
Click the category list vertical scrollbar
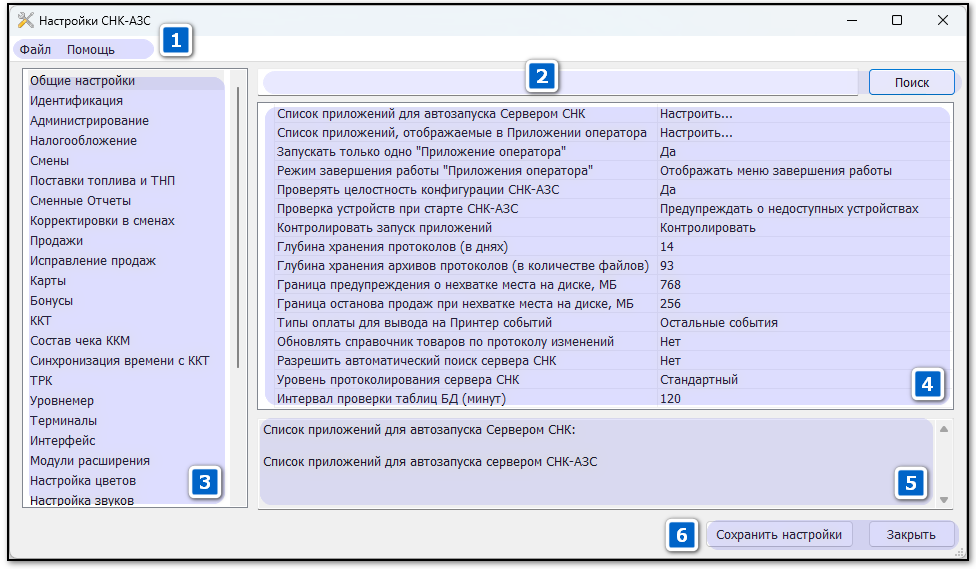[238, 230]
